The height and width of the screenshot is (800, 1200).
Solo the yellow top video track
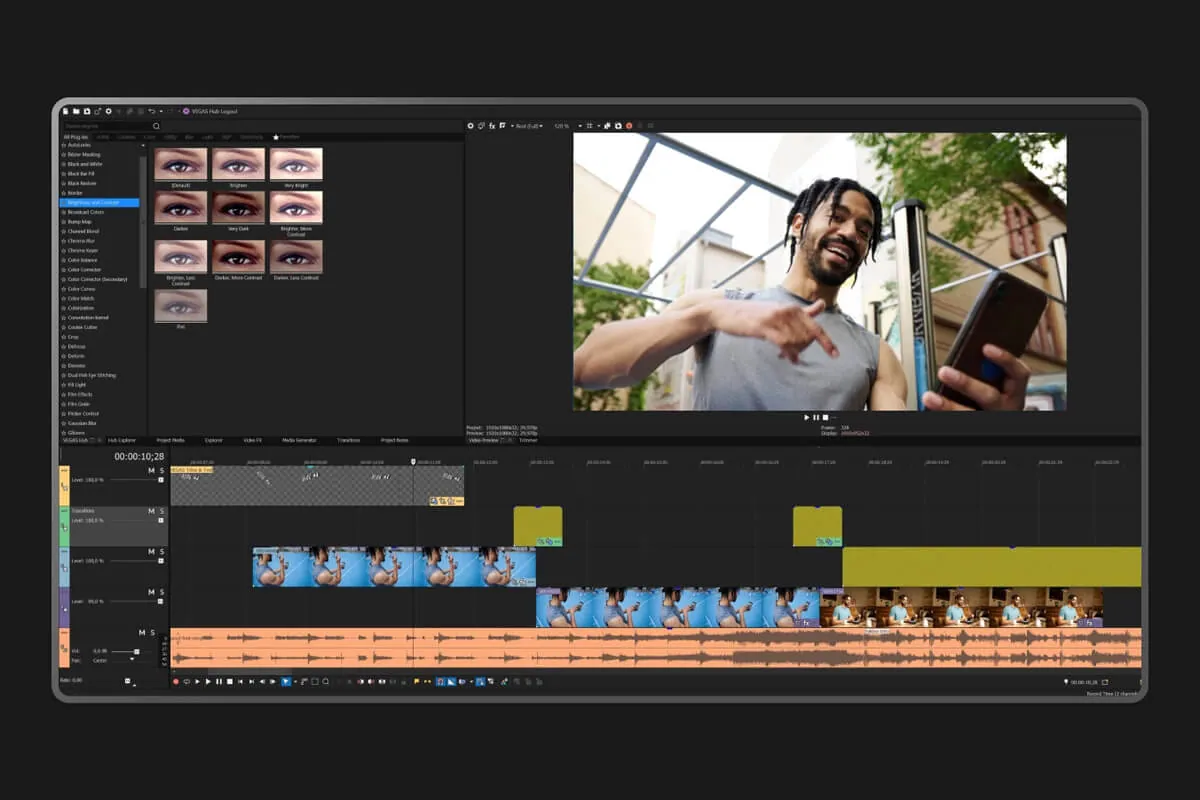[161, 470]
